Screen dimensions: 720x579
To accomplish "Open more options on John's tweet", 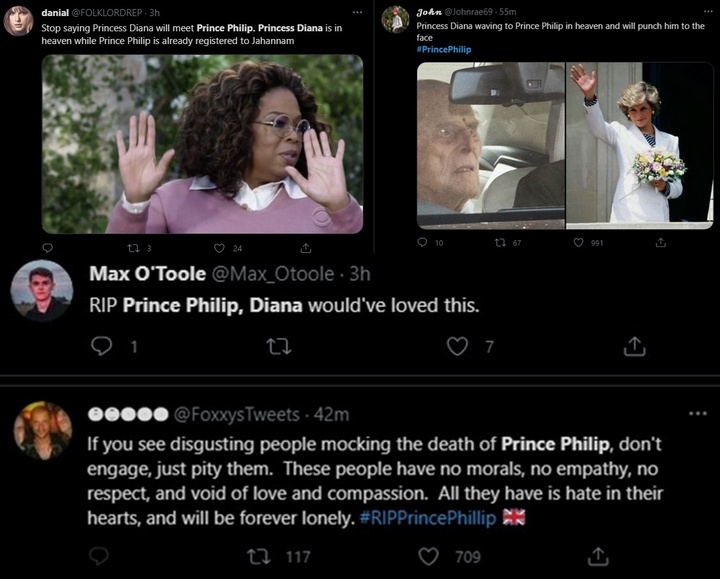I will click(707, 12).
